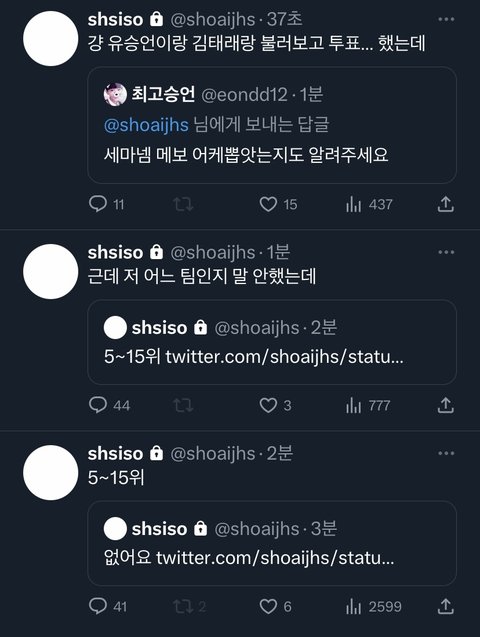This screenshot has height=637, width=480.
Task: Open view stats showing 777
Action: (x=368, y=405)
